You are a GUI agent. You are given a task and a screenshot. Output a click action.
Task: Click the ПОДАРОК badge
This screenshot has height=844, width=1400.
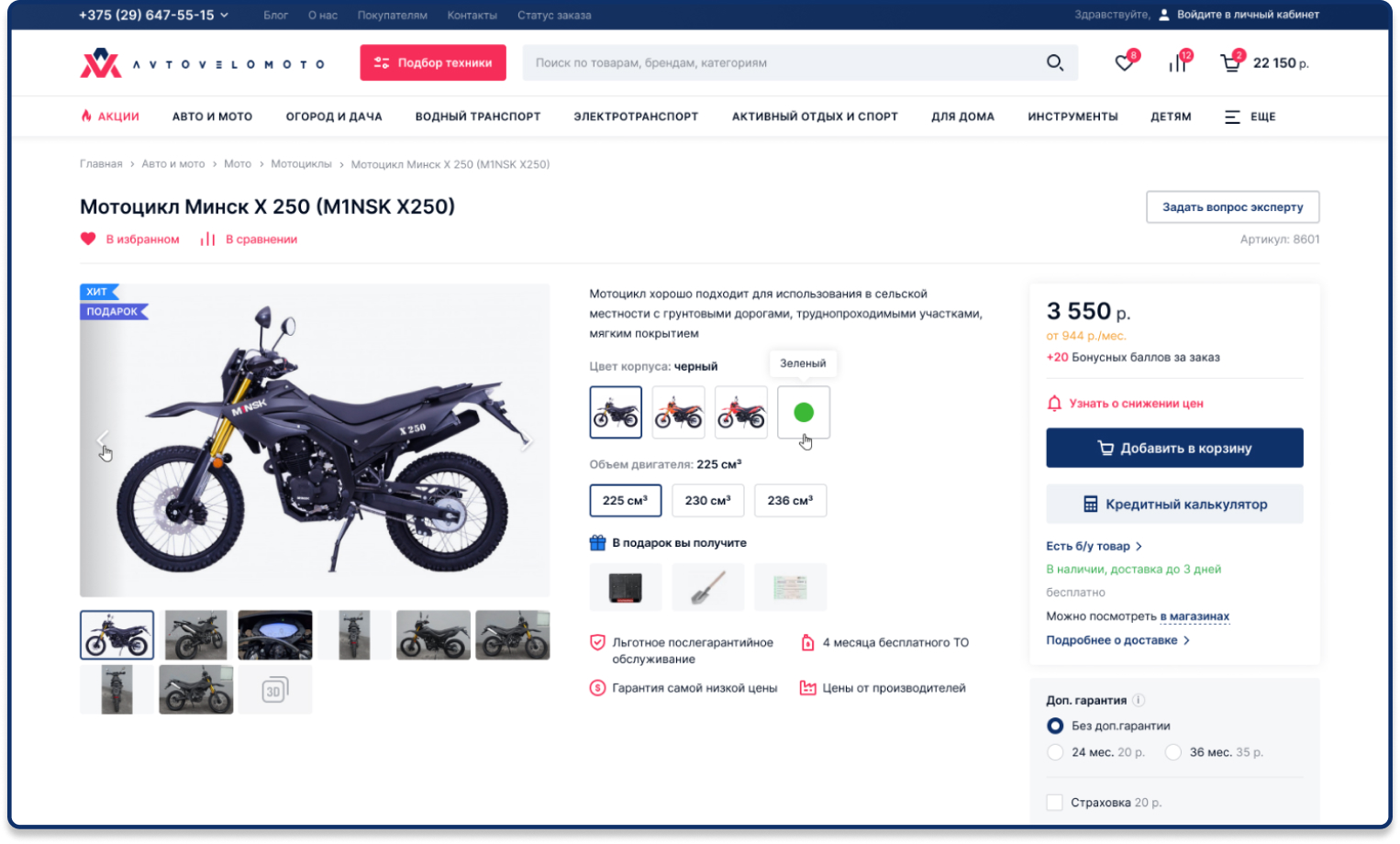click(x=114, y=312)
